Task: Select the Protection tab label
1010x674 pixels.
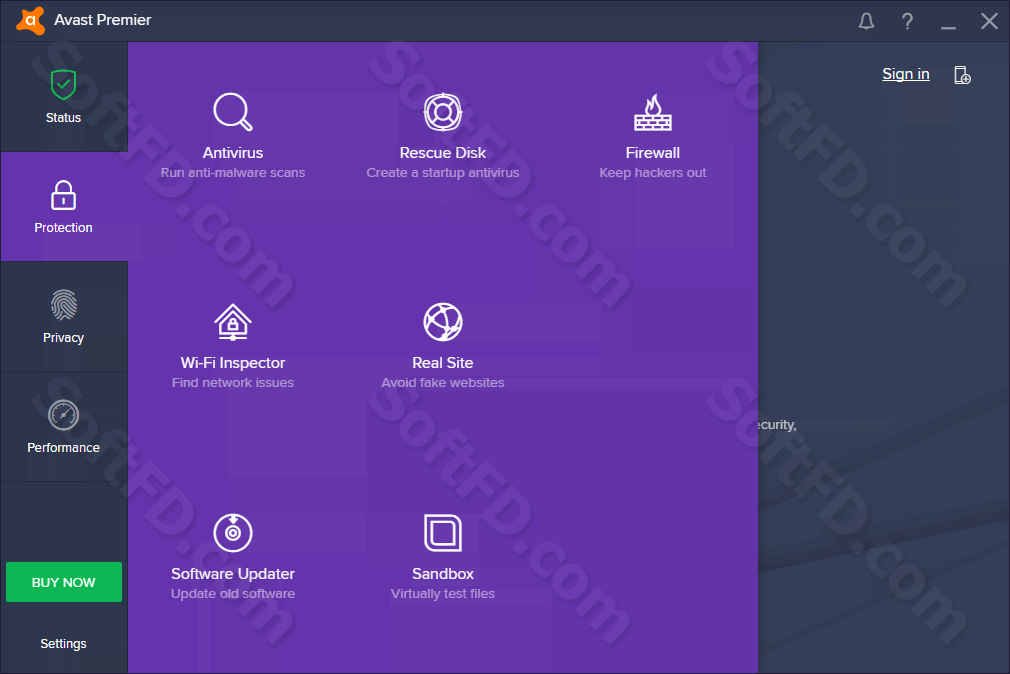Action: pyautogui.click(x=63, y=227)
